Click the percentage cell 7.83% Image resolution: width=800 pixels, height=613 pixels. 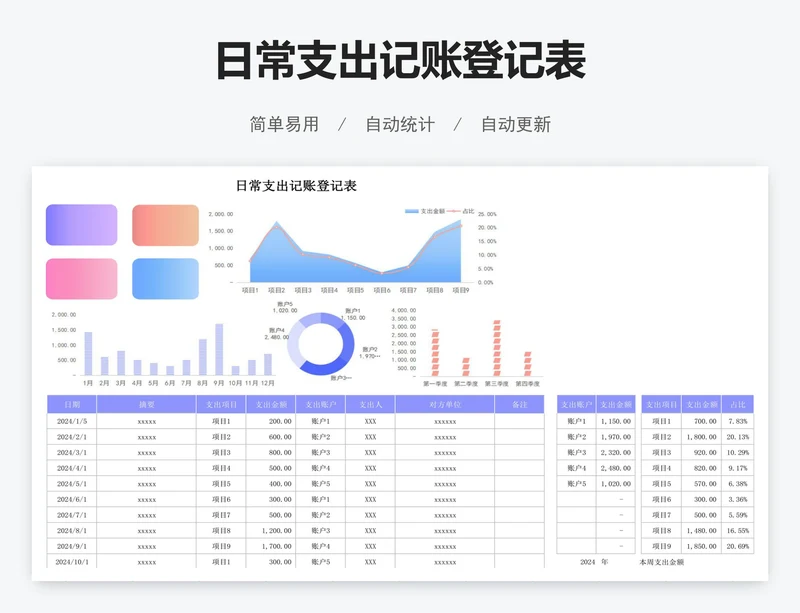(738, 421)
